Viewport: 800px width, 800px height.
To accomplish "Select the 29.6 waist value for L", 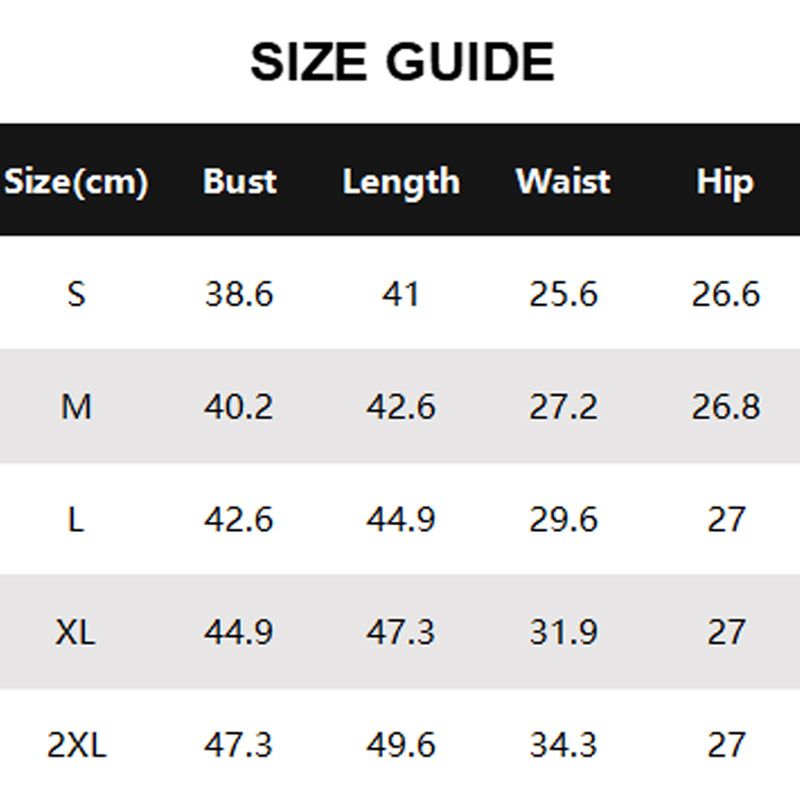I will tap(563, 520).
